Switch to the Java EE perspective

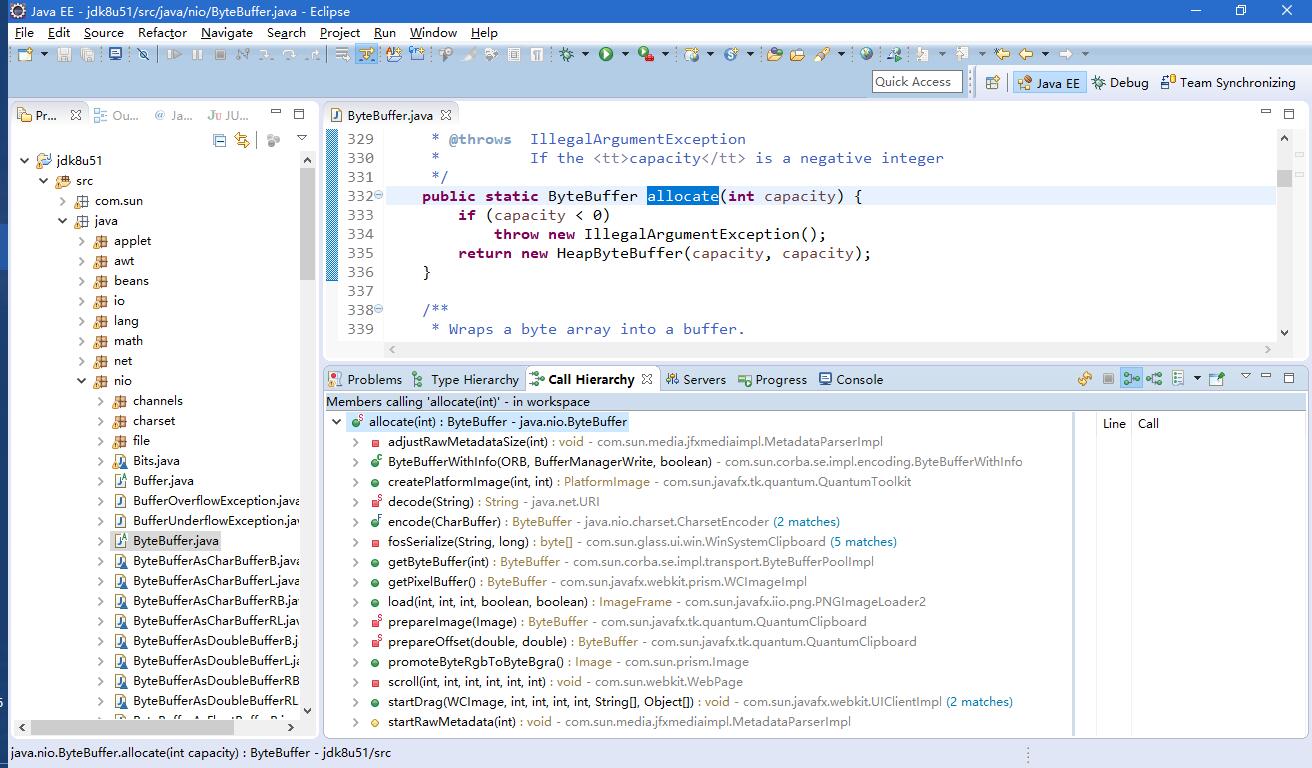pyautogui.click(x=1048, y=83)
